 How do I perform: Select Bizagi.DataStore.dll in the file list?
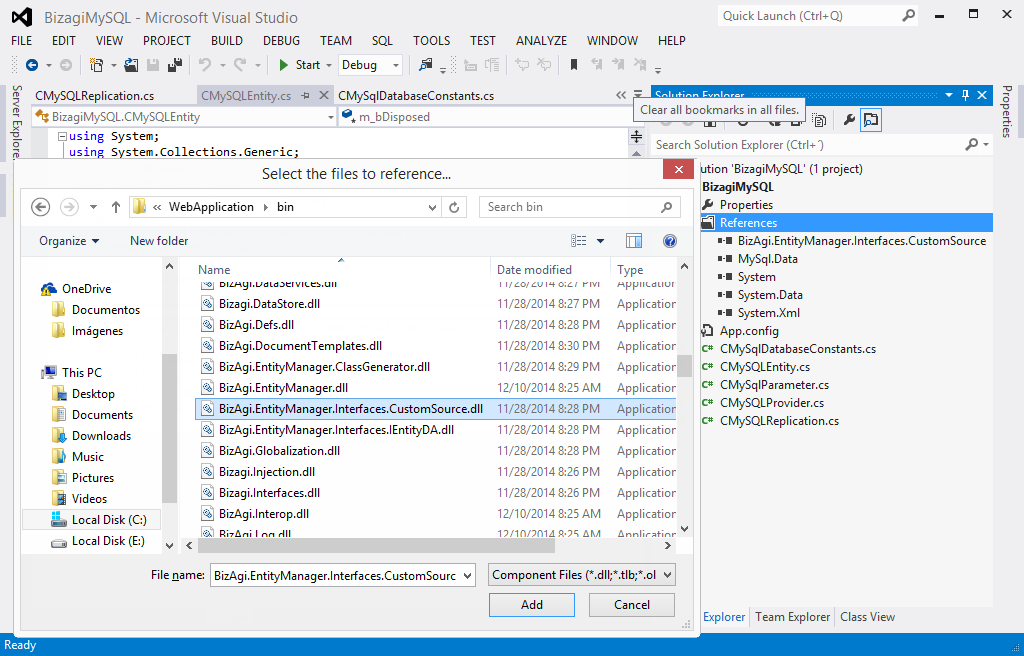(269, 304)
